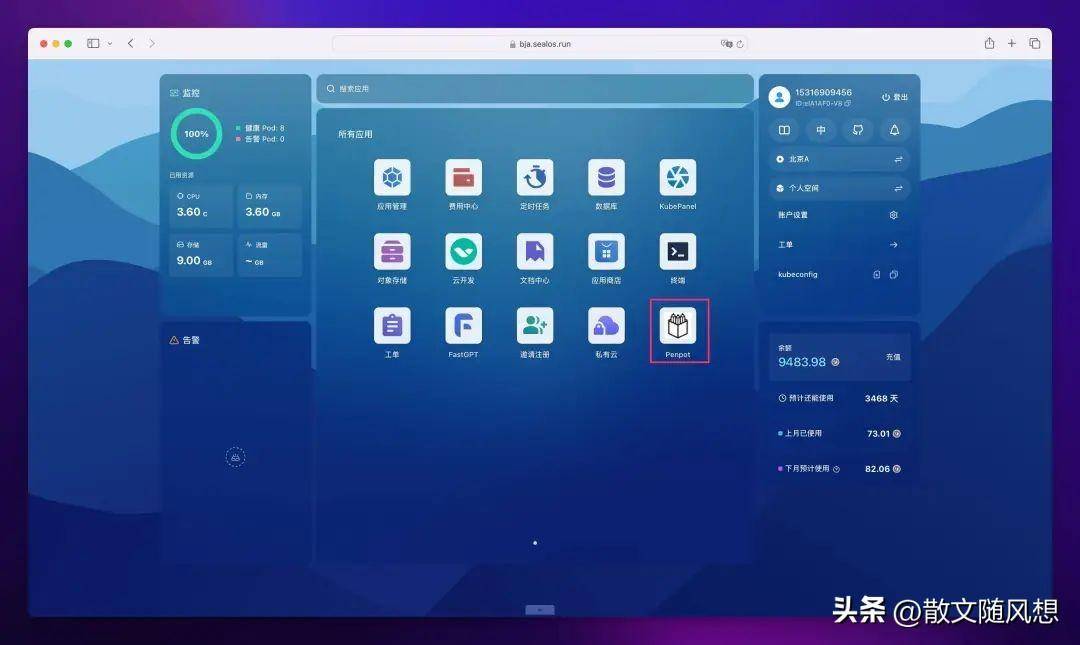Click the bottom drawer handle
The width and height of the screenshot is (1080, 645).
click(x=540, y=610)
